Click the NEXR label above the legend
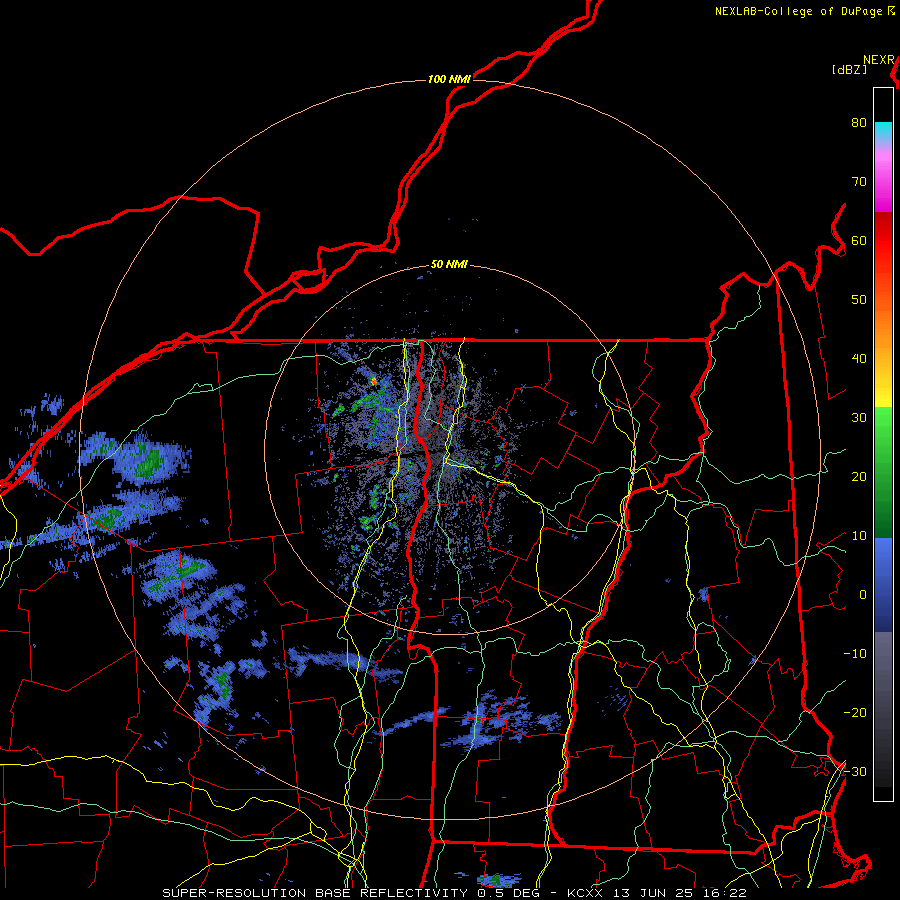 point(879,60)
